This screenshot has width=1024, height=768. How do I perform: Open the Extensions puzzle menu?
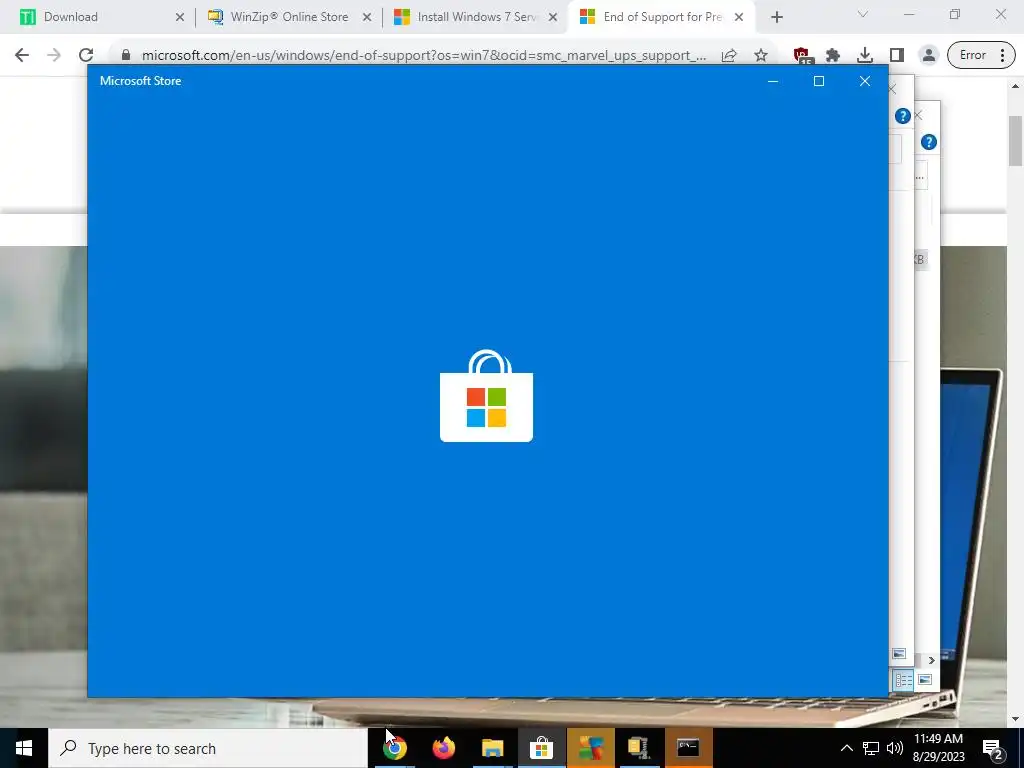(x=833, y=55)
